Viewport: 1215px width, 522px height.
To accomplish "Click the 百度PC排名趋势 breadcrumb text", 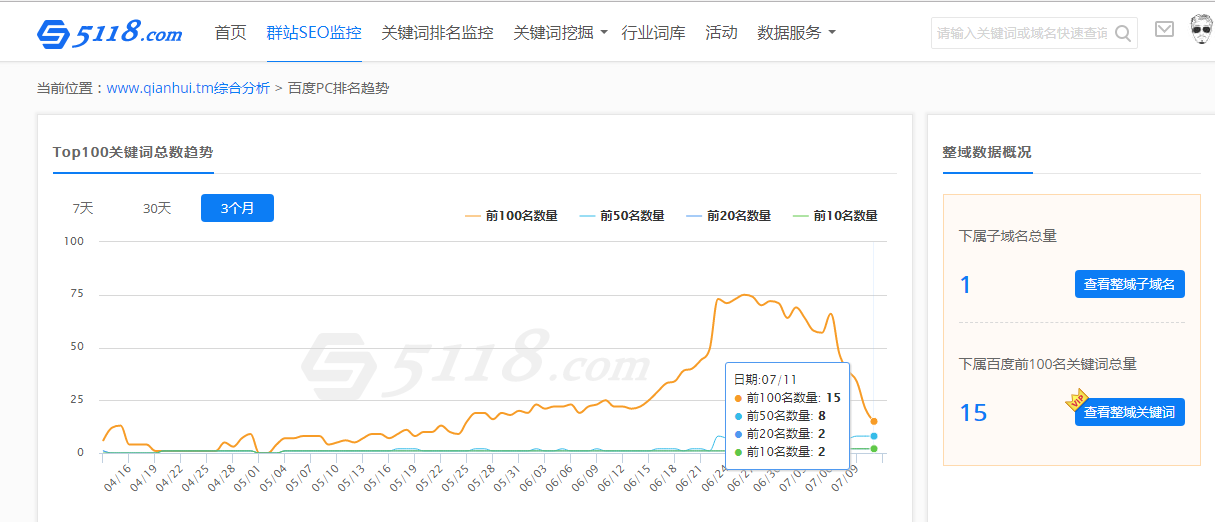I will [x=338, y=88].
